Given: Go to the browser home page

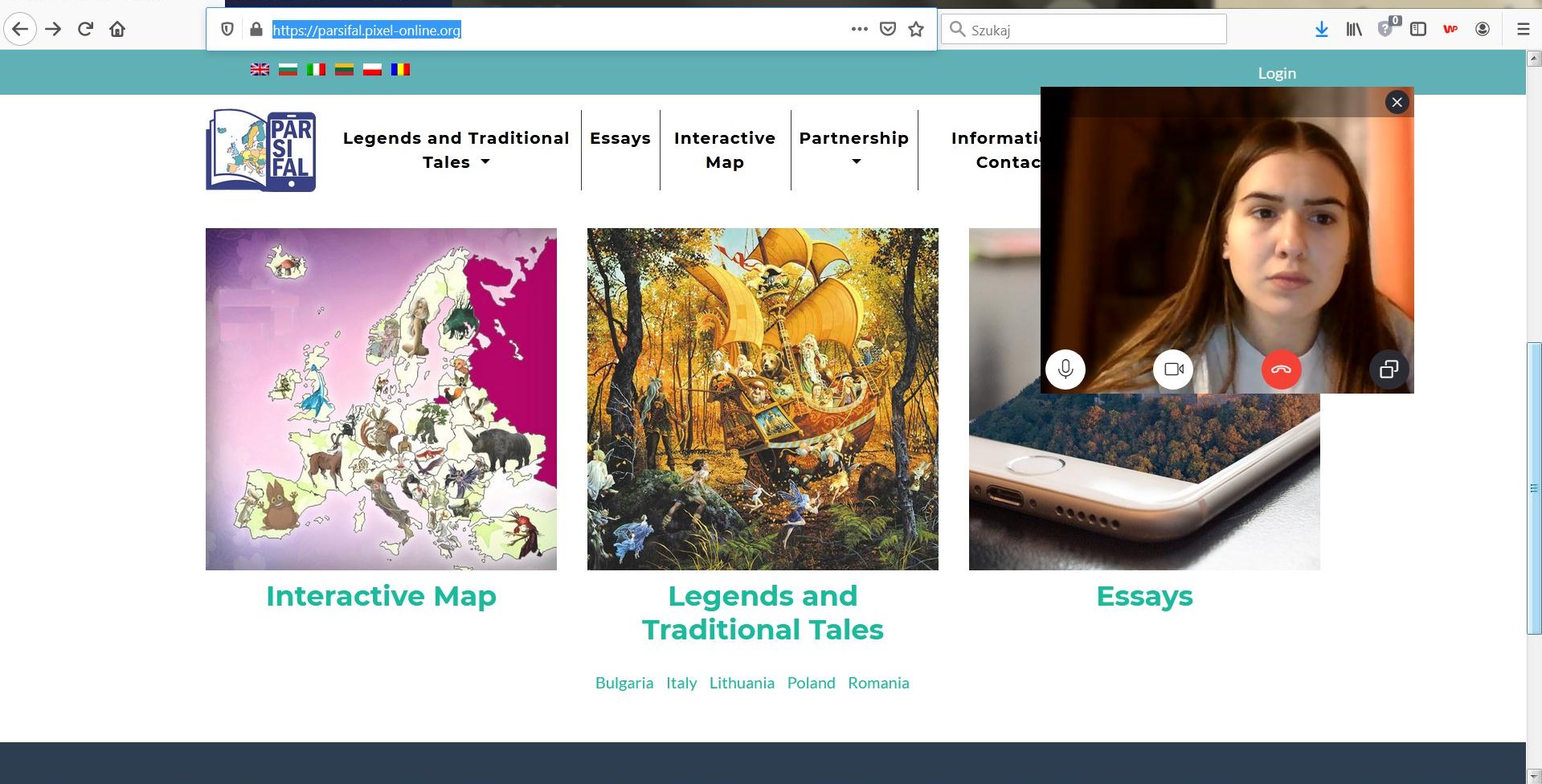Looking at the screenshot, I should tap(117, 30).
